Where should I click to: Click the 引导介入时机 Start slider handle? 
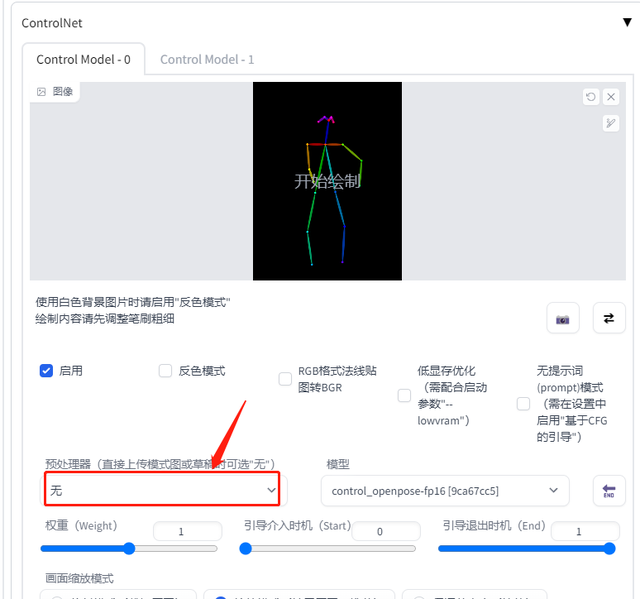coord(245,548)
